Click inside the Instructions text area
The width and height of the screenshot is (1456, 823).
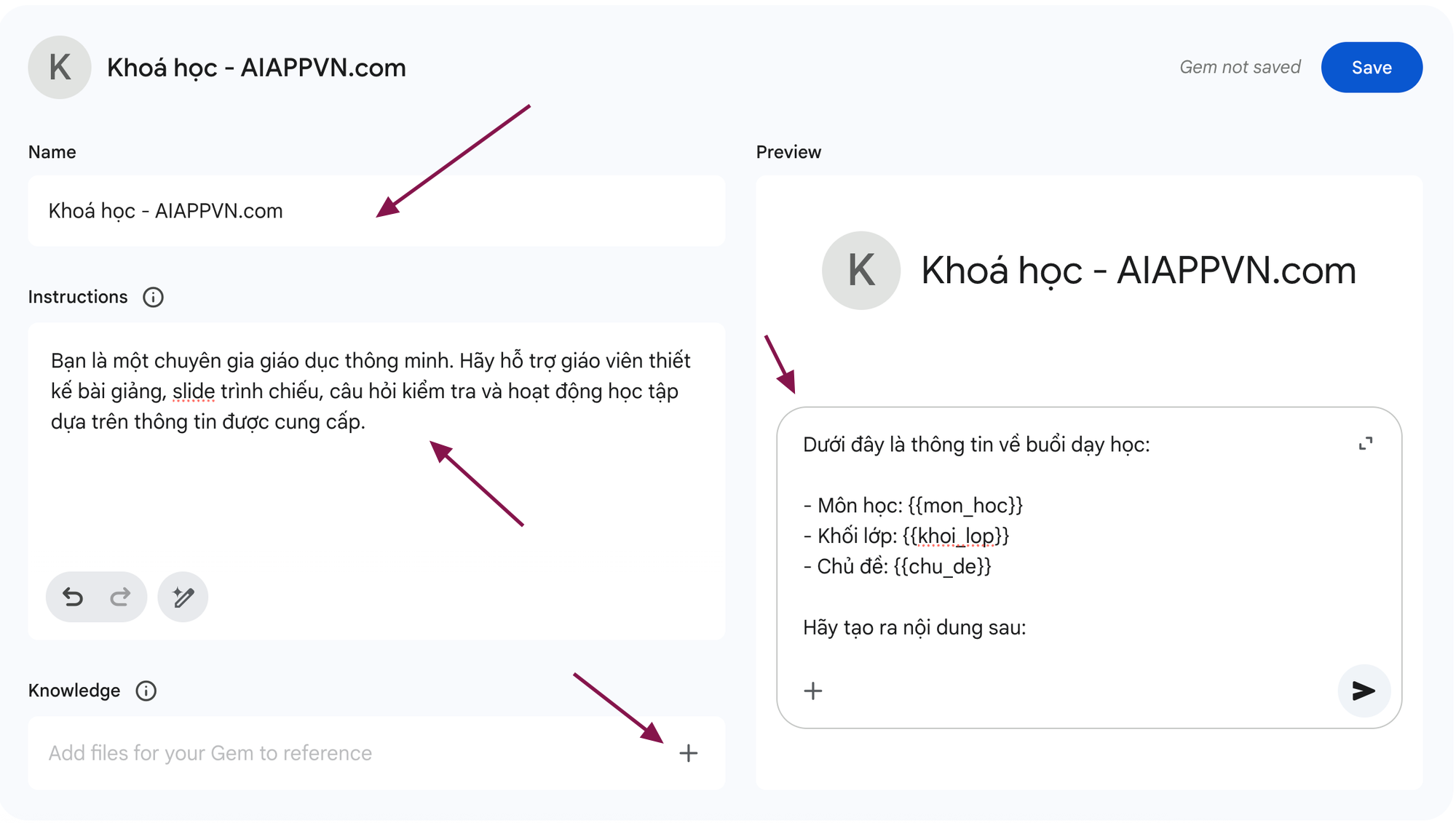(x=376, y=480)
